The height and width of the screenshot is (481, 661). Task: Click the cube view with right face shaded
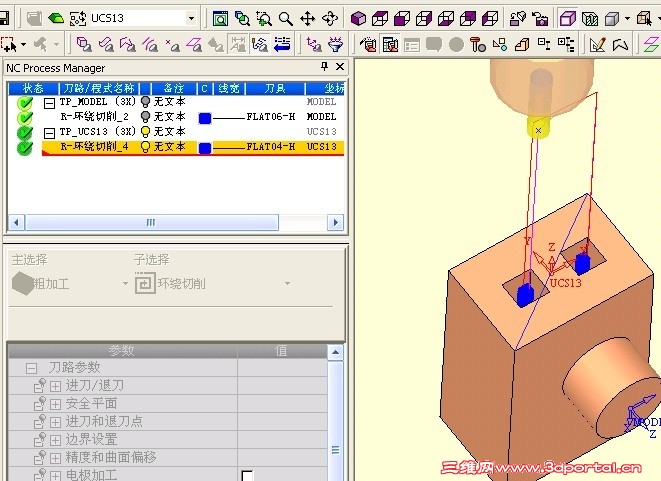[424, 19]
